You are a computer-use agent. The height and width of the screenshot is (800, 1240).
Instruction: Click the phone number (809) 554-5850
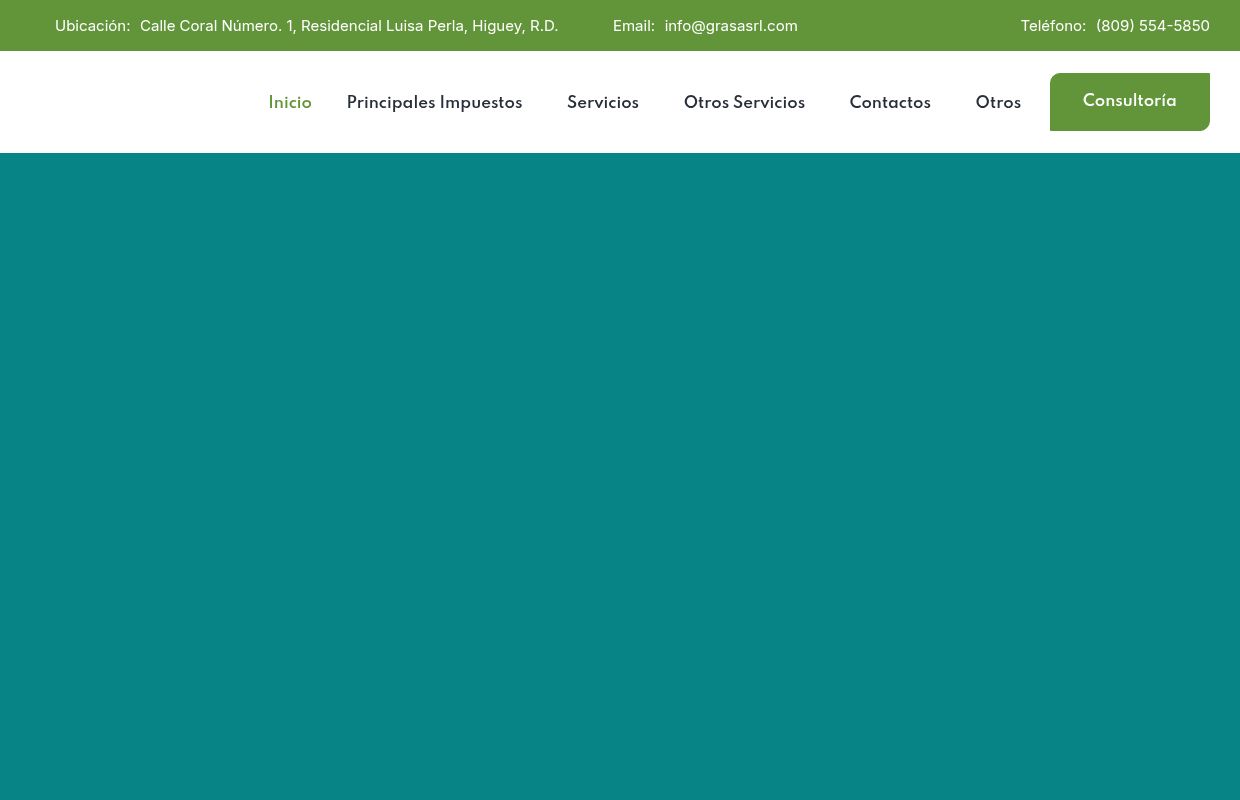coord(1153,26)
